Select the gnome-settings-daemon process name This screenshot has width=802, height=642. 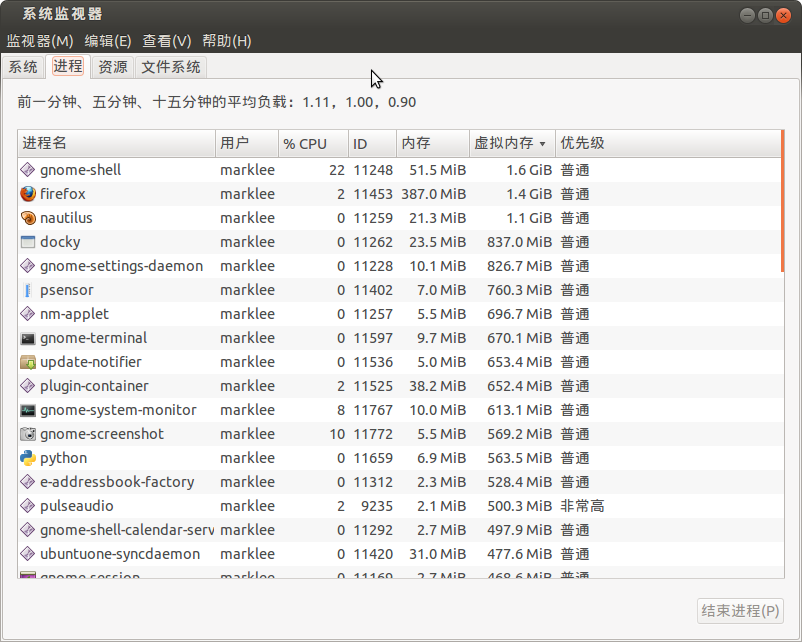[x=122, y=266]
